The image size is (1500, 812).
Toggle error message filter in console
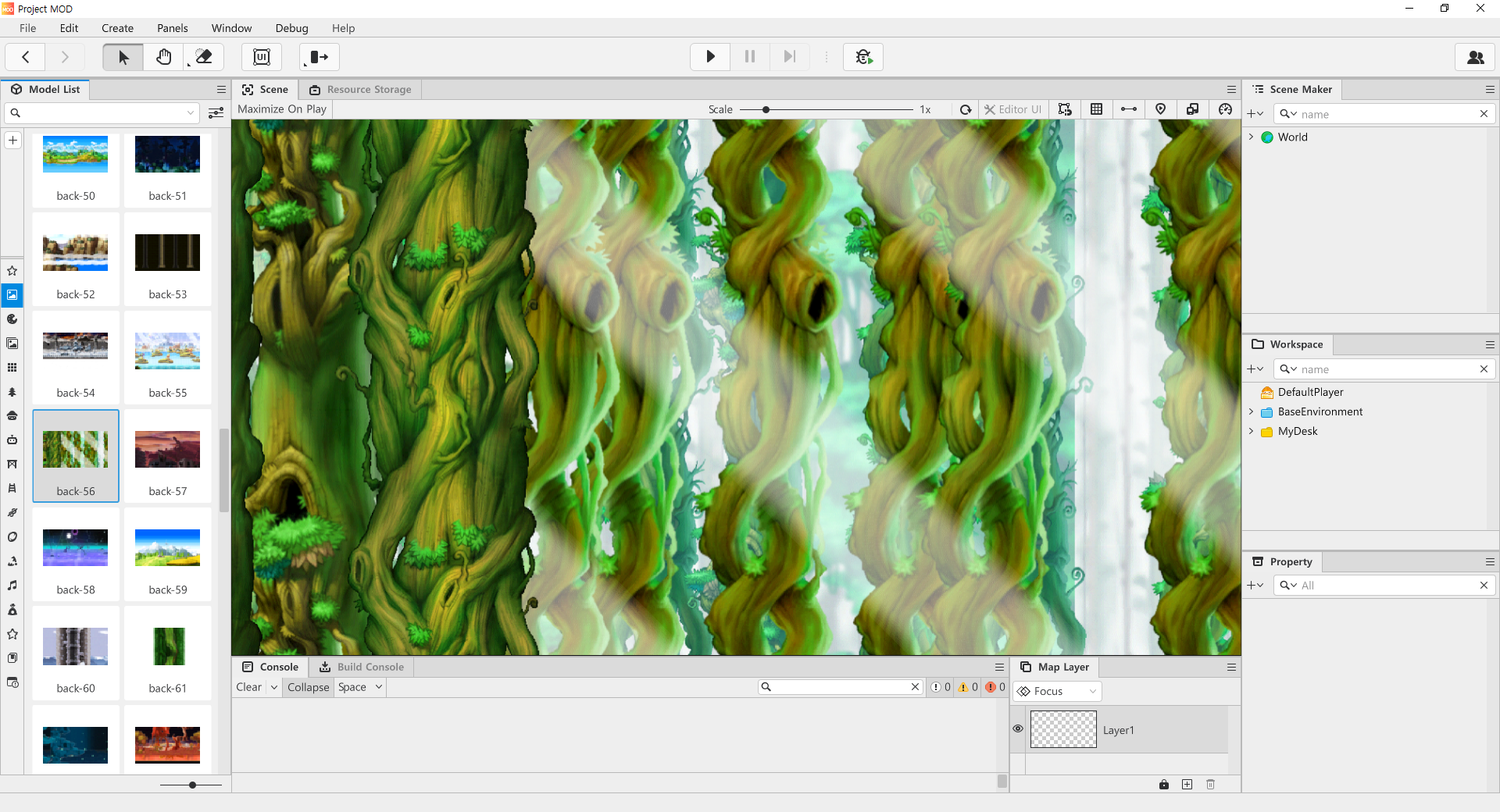(995, 687)
